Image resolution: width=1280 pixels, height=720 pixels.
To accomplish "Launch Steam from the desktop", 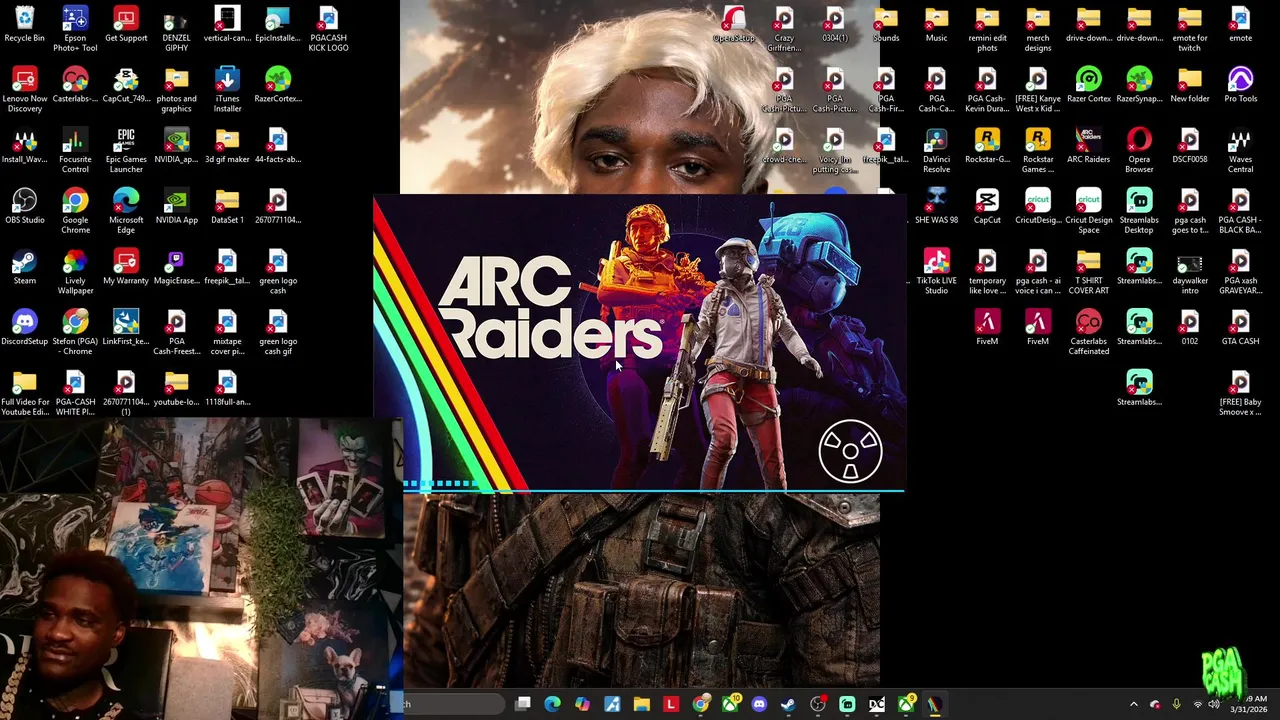I will pos(24,268).
